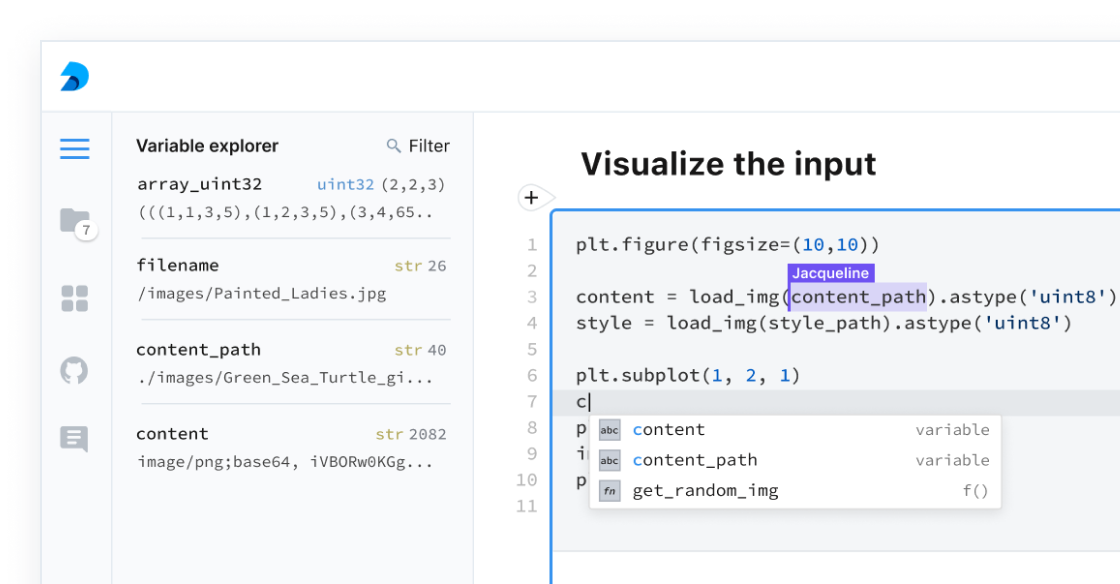Select 'content' autocomplete suggestion
The image size is (1120, 584).
click(x=668, y=430)
